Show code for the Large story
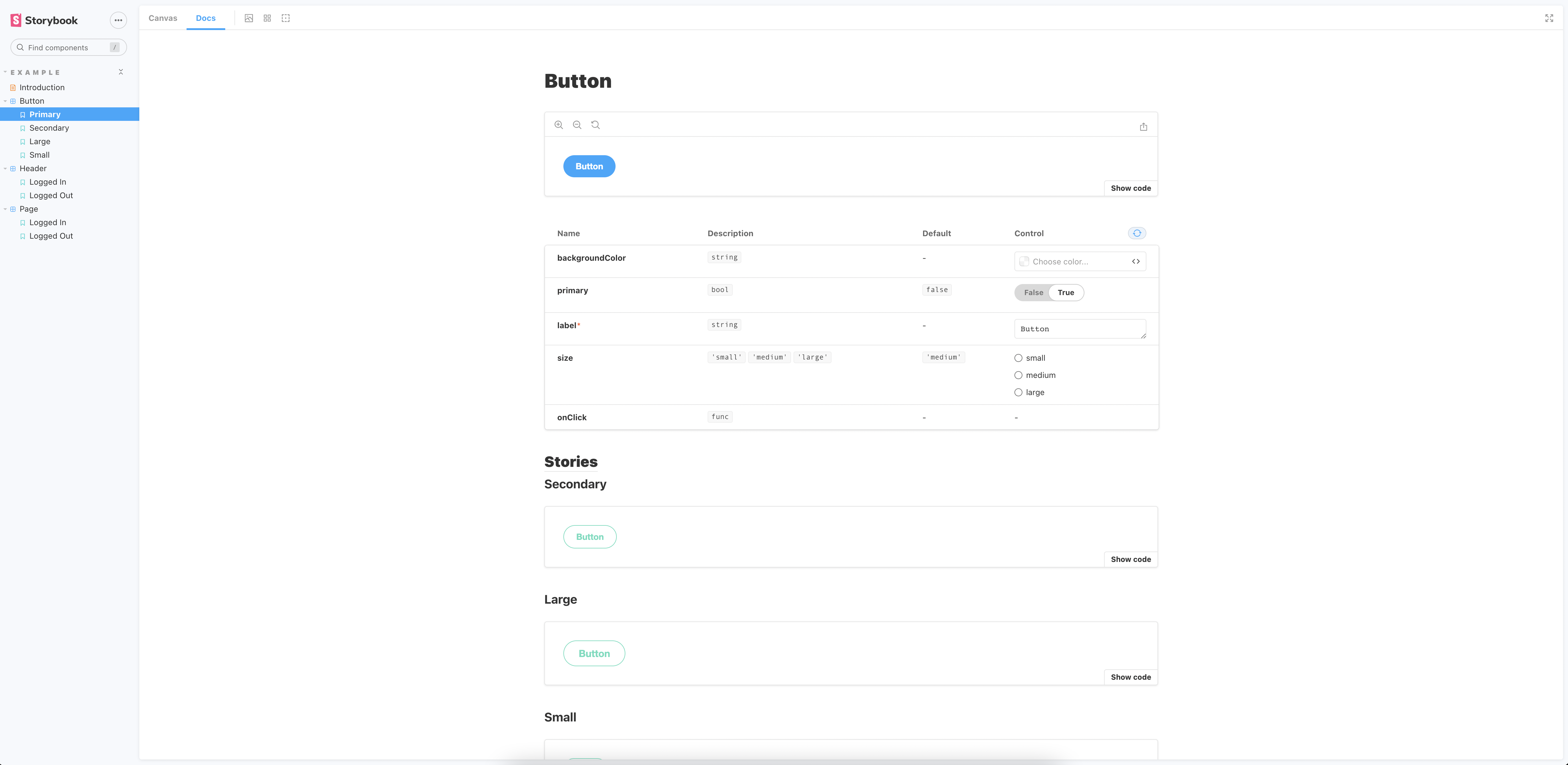 pyautogui.click(x=1130, y=677)
